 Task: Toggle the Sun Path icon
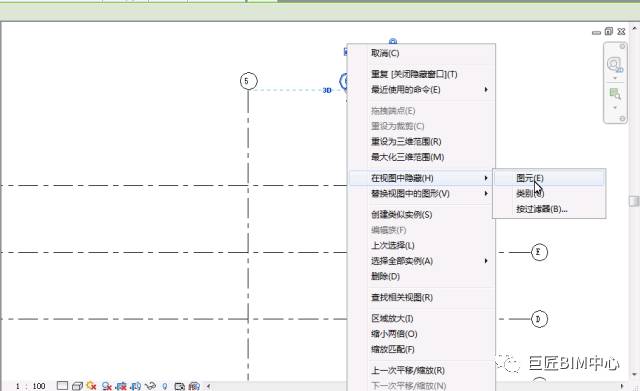(x=91, y=386)
